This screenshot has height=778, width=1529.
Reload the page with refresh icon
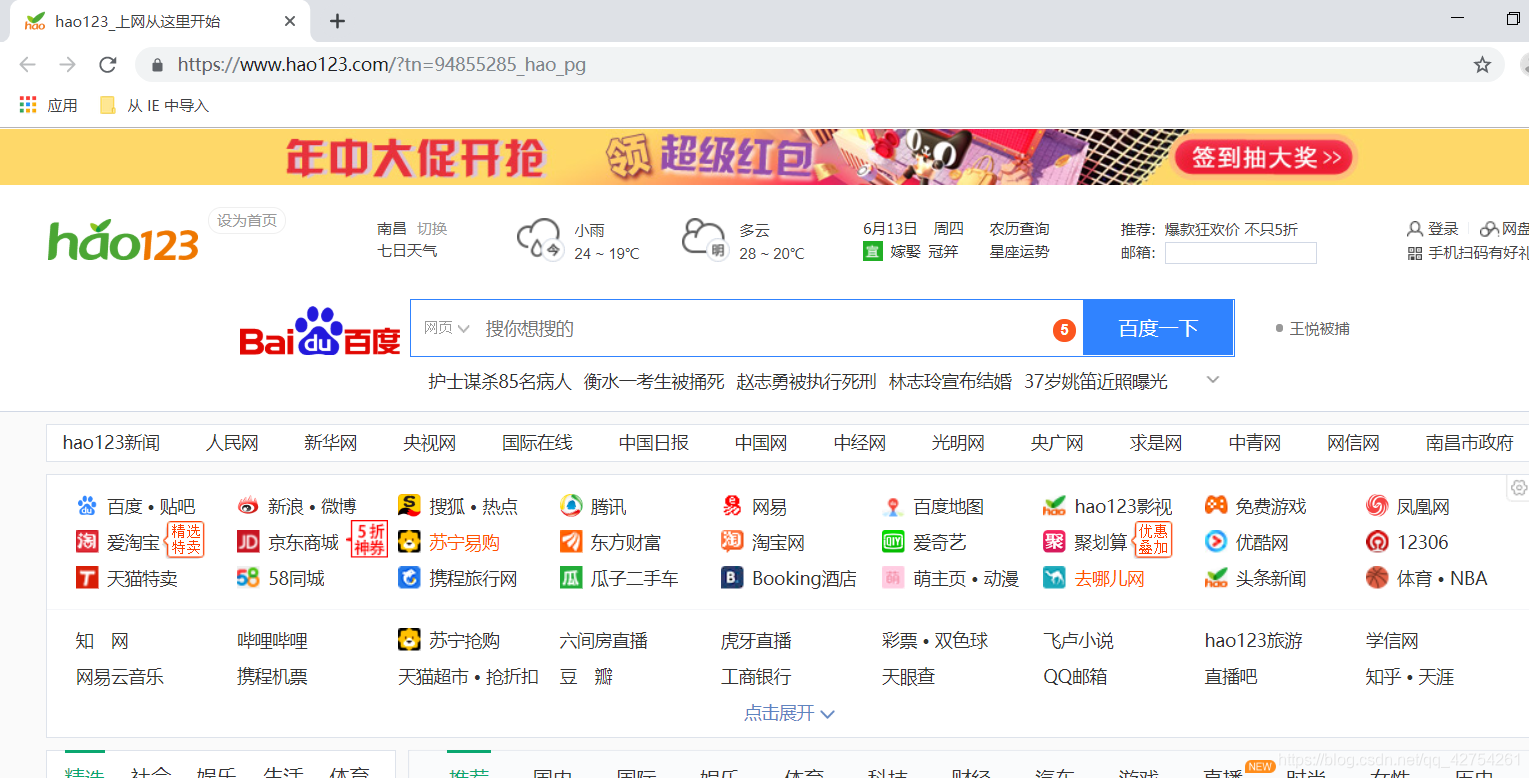pyautogui.click(x=108, y=65)
